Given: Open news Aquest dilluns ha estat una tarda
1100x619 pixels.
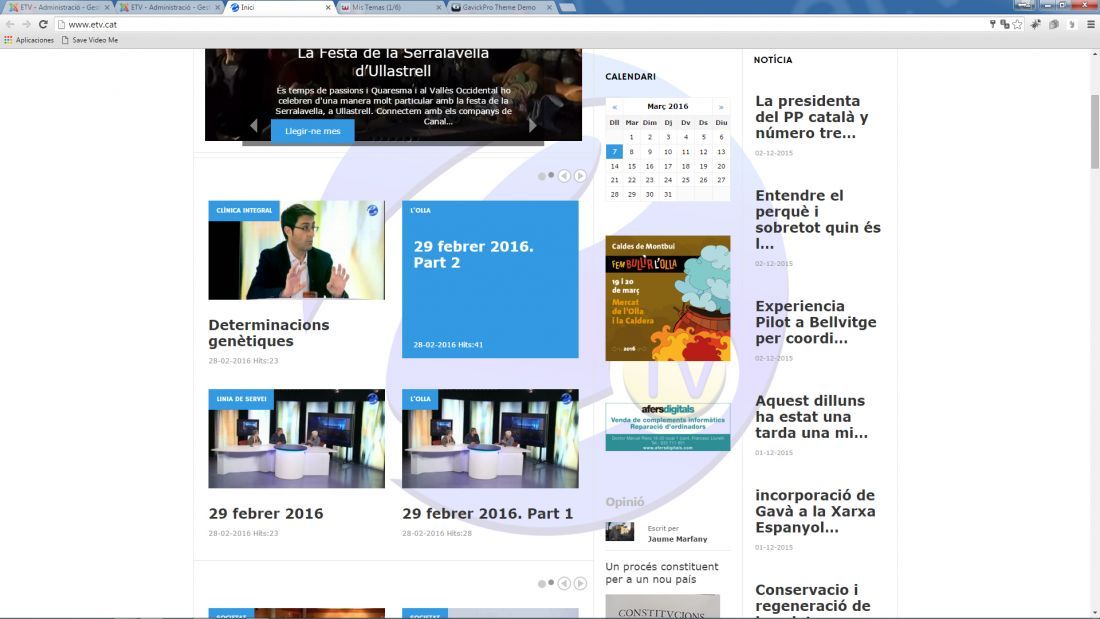Looking at the screenshot, I should pos(811,416).
